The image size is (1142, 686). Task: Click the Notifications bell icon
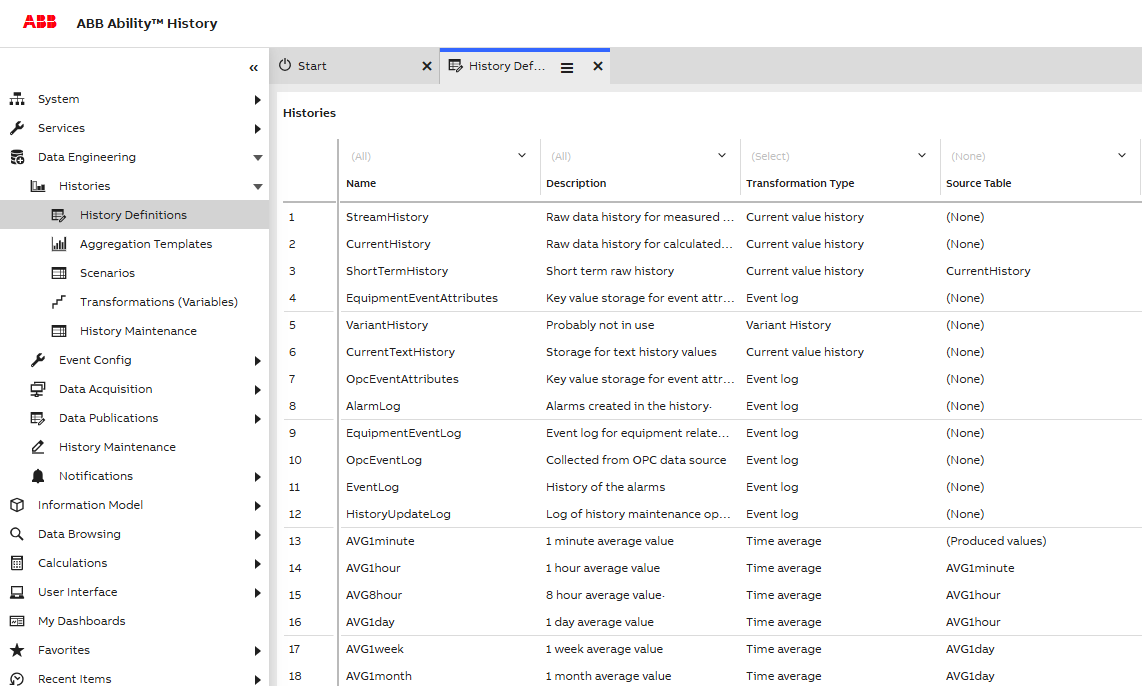[x=38, y=476]
